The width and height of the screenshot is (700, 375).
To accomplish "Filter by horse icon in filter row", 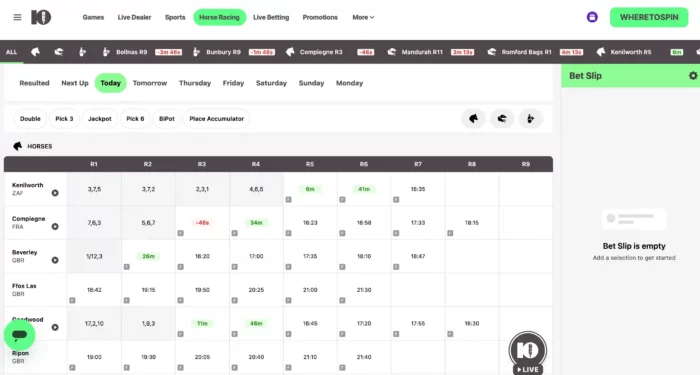I will point(473,119).
